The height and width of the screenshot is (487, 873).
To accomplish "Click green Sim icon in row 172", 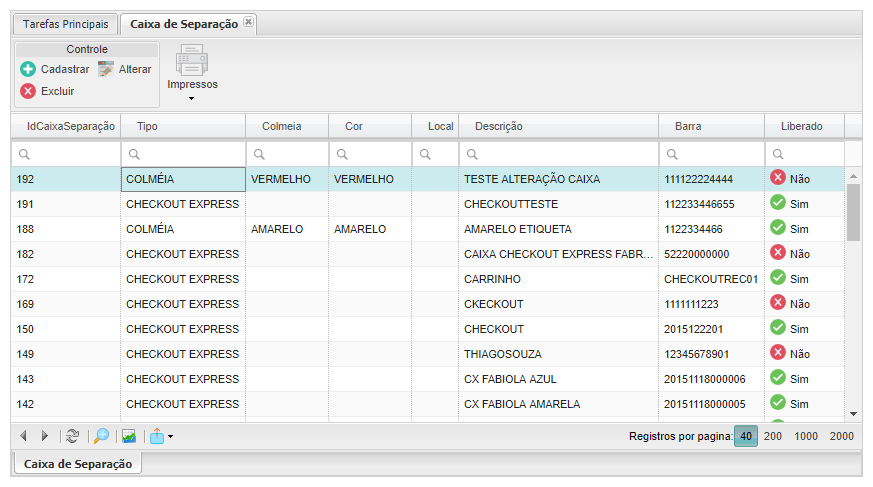I will [x=778, y=278].
